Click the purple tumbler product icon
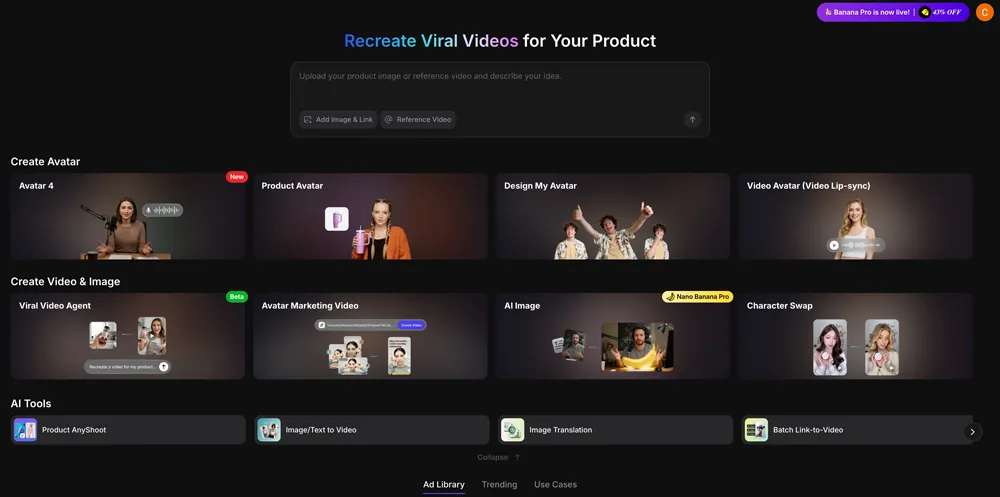This screenshot has height=497, width=1000. tap(337, 219)
